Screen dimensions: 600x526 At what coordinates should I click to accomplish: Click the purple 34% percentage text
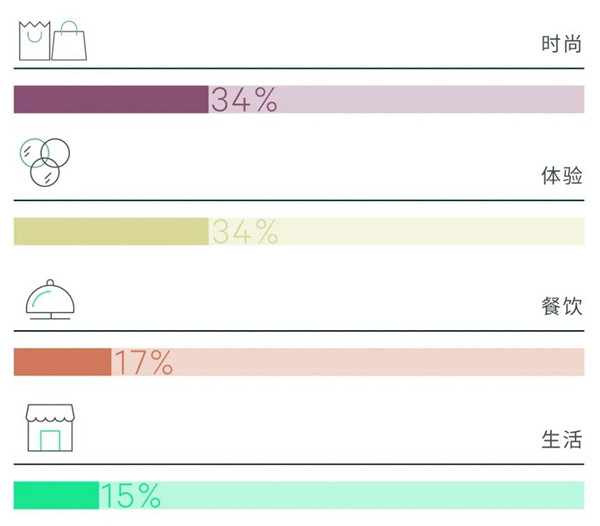(244, 99)
